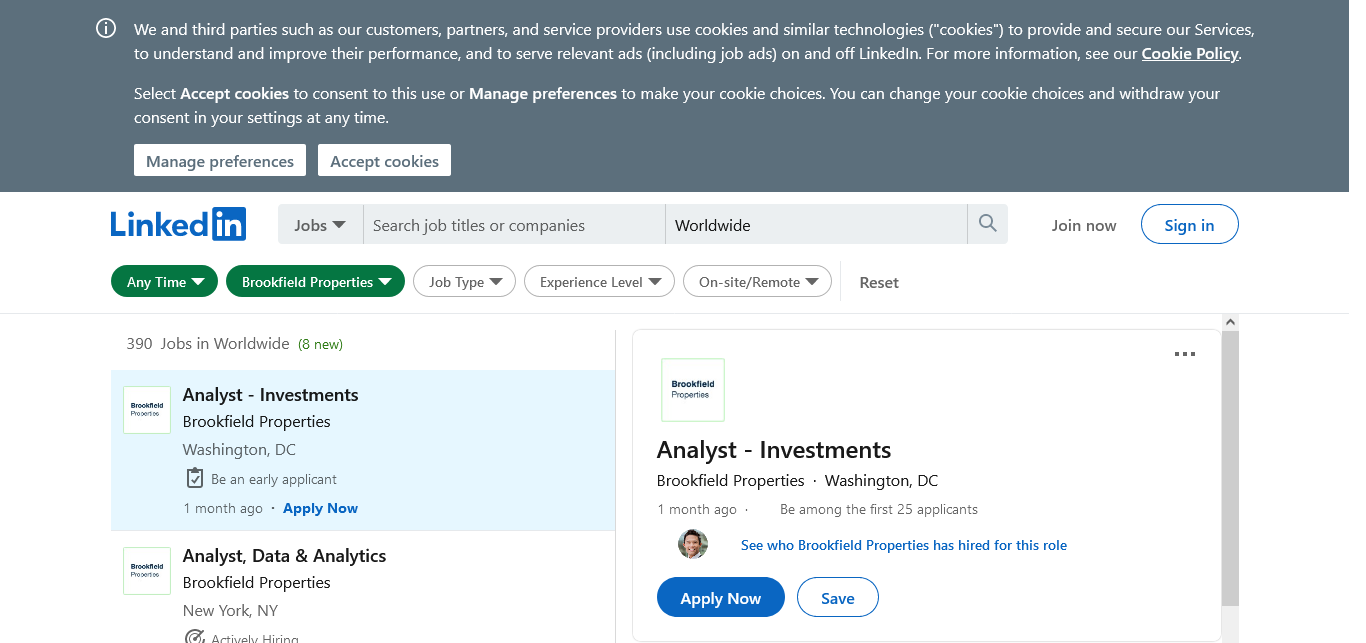The width and height of the screenshot is (1366, 643).
Task: Click the cookie banner info icon
Action: tap(106, 29)
